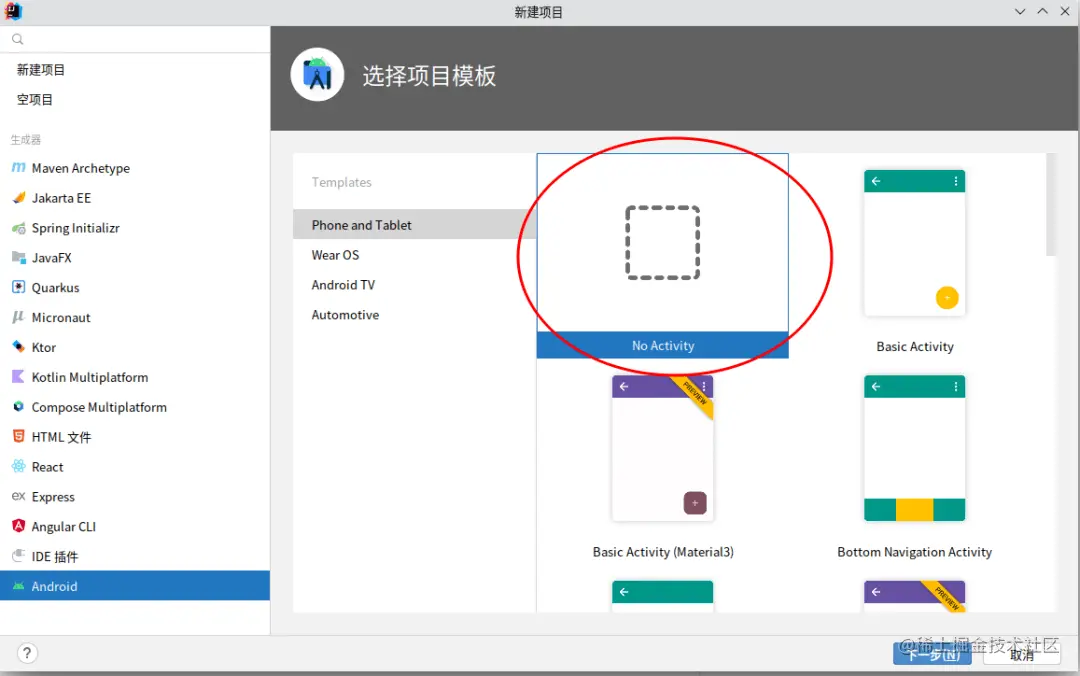Screen dimensions: 1080x676
Task: Click the Android robot icon in sidebar
Action: [19, 586]
